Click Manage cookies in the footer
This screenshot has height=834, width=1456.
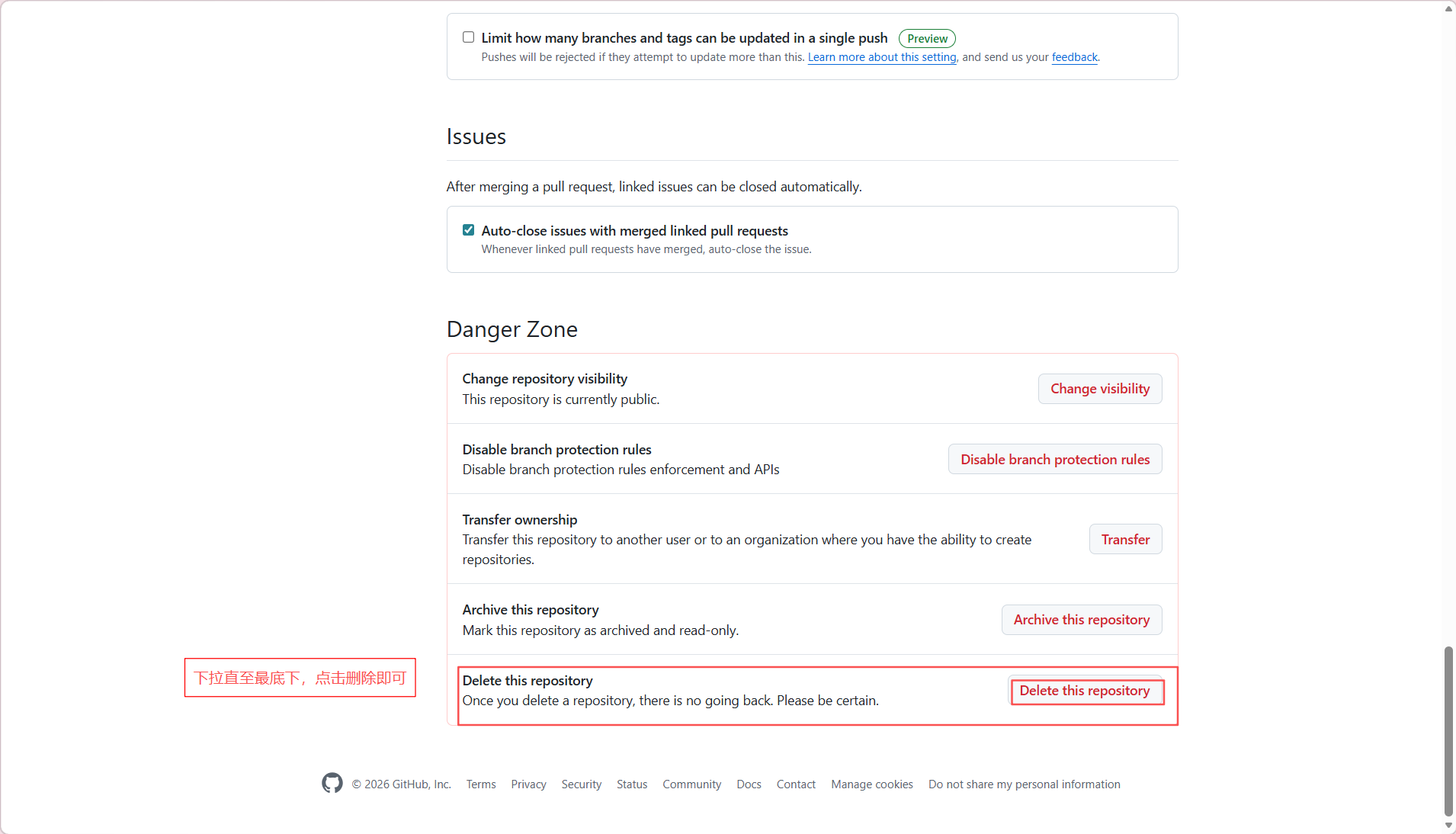coord(871,784)
